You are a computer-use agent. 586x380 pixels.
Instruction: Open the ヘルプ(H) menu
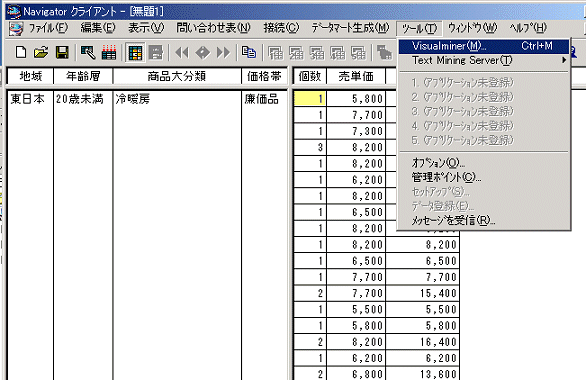pyautogui.click(x=528, y=28)
